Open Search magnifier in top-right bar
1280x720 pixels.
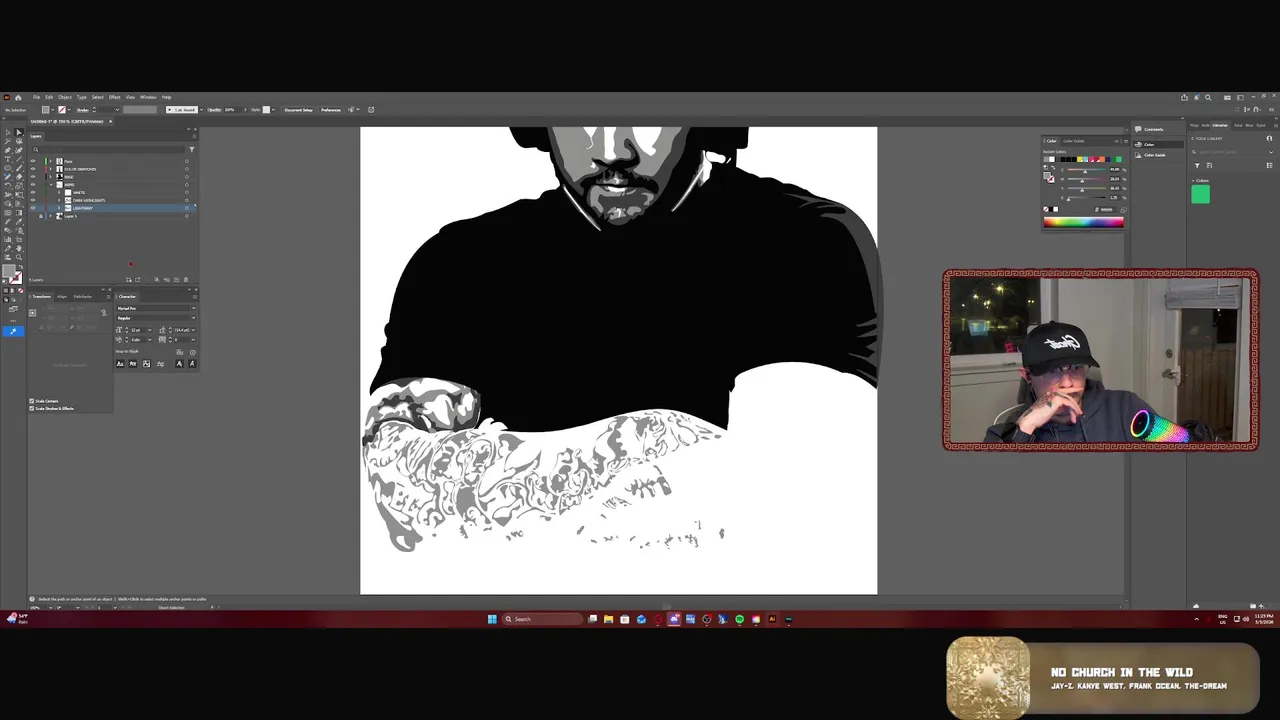coord(1208,98)
